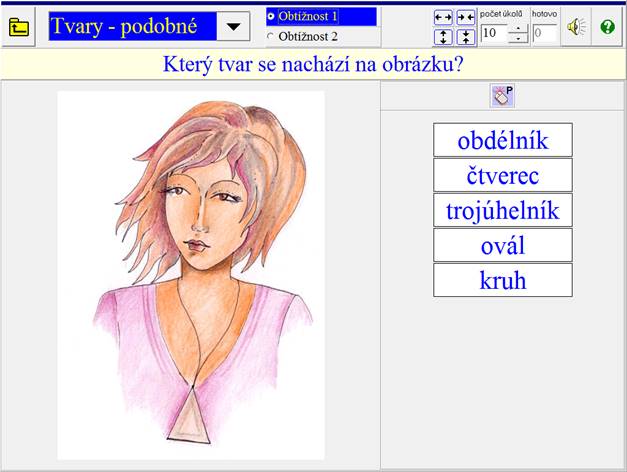This screenshot has height=472, width=627.
Task: Click the shrink vertically arrows icon
Action: coord(466,37)
